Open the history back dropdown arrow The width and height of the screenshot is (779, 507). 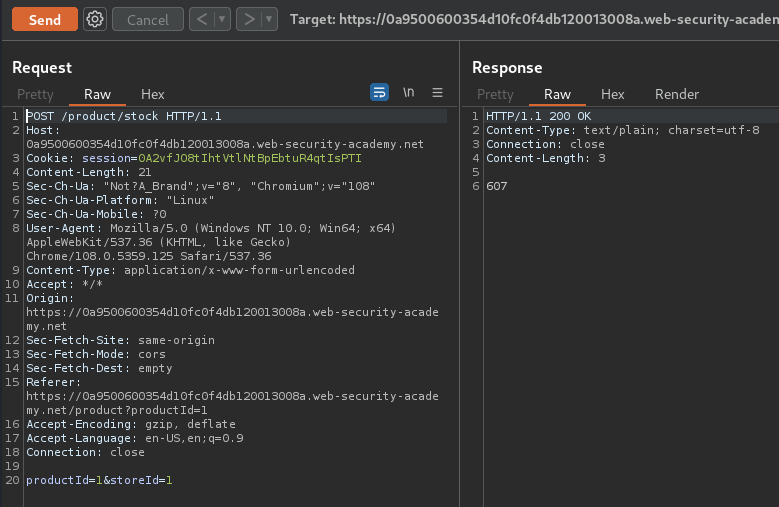tap(222, 19)
